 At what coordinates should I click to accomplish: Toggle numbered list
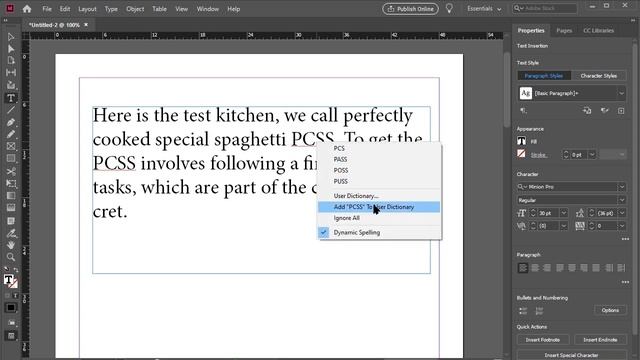(539, 311)
